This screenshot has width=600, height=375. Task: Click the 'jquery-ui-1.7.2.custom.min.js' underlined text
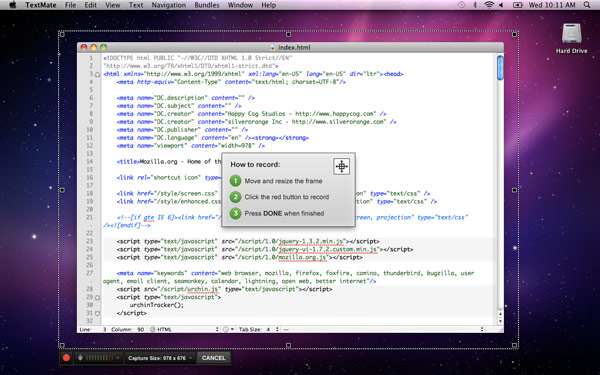pos(328,249)
